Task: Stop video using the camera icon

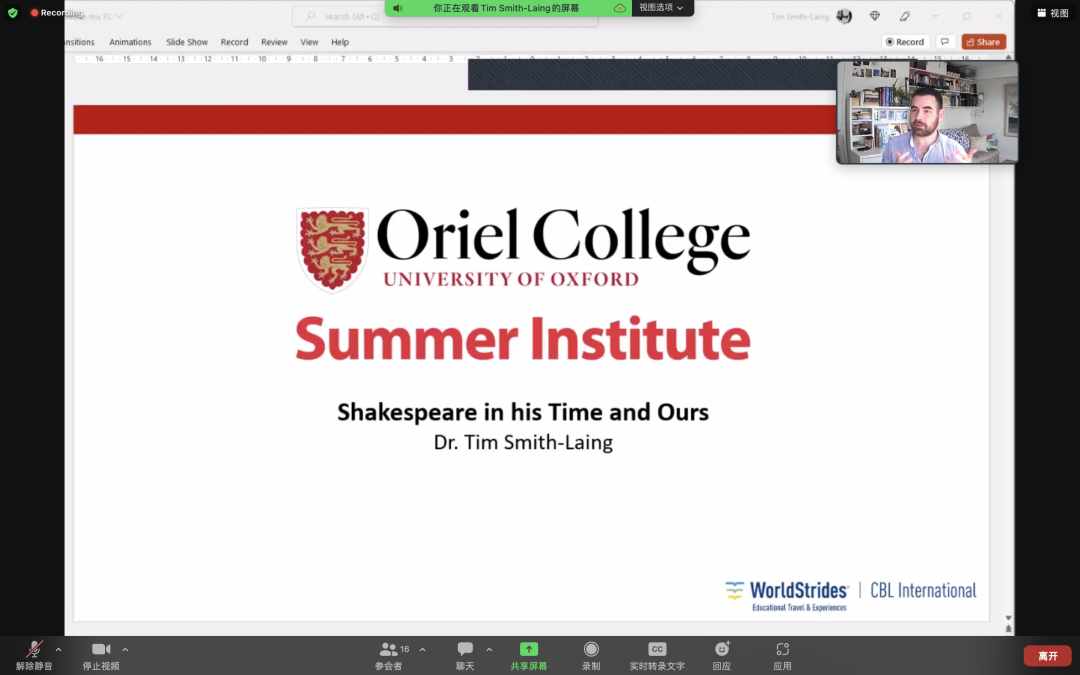Action: pos(101,649)
